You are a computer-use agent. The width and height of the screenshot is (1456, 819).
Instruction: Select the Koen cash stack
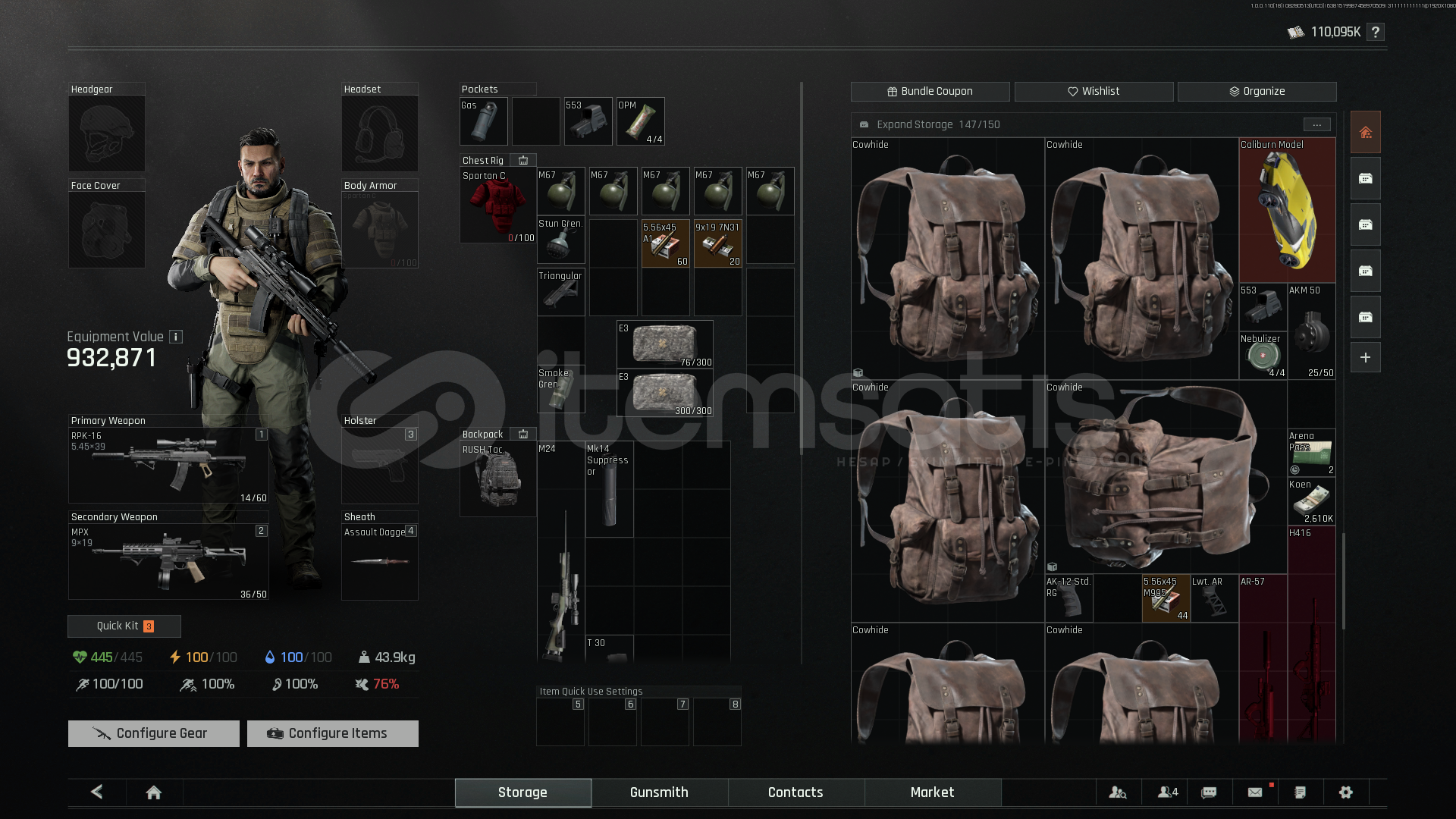click(1311, 501)
